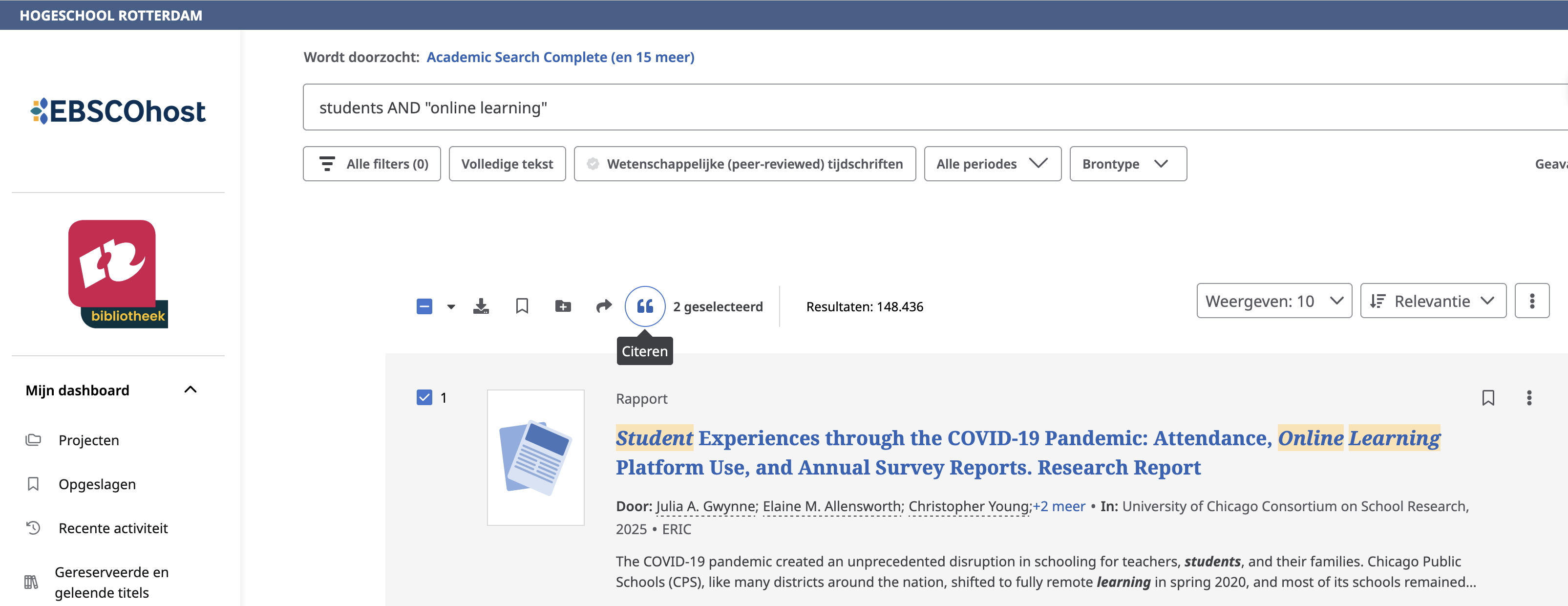Click author Julia A. Gwynne

[705, 506]
